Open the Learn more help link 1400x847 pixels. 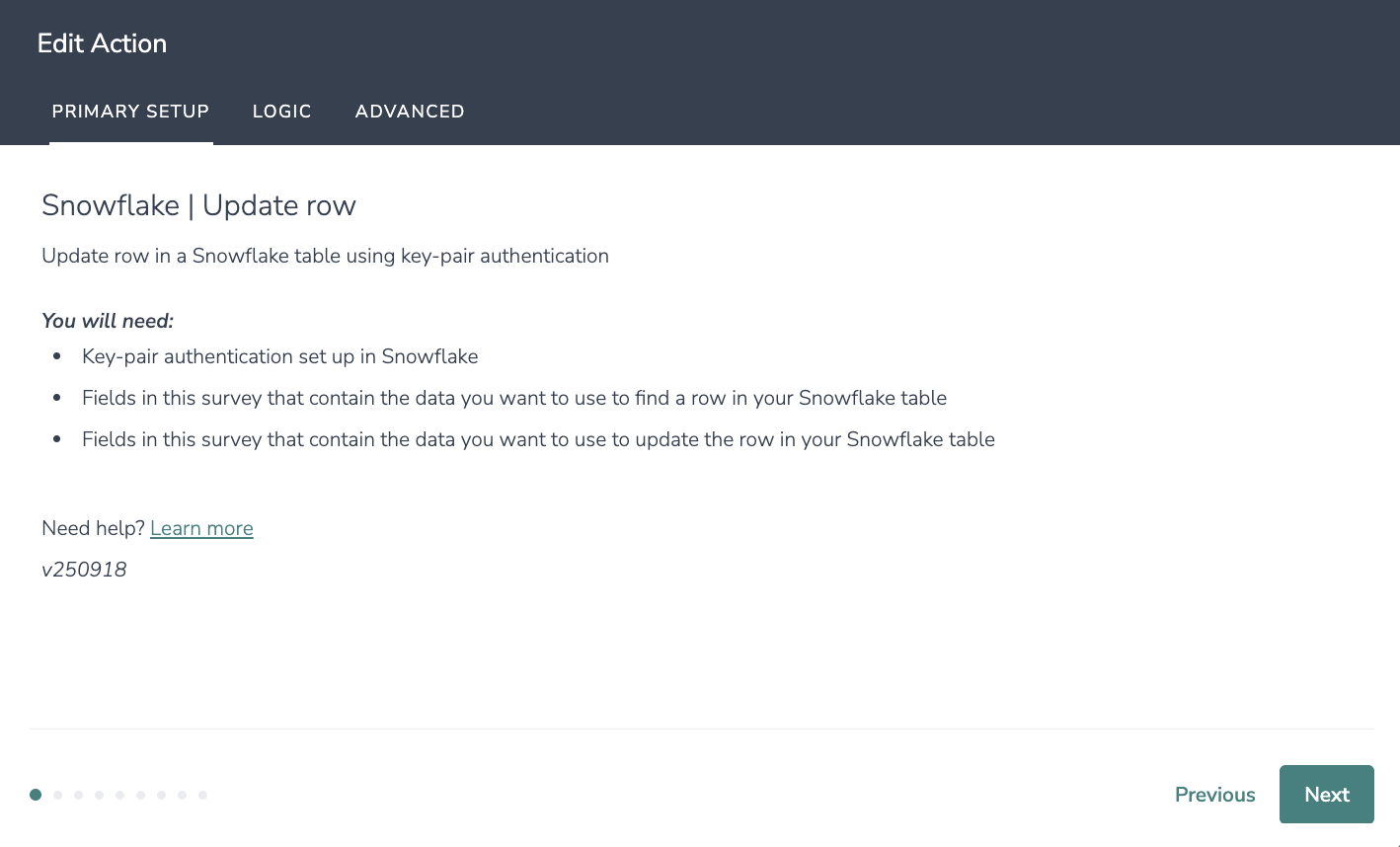click(201, 528)
